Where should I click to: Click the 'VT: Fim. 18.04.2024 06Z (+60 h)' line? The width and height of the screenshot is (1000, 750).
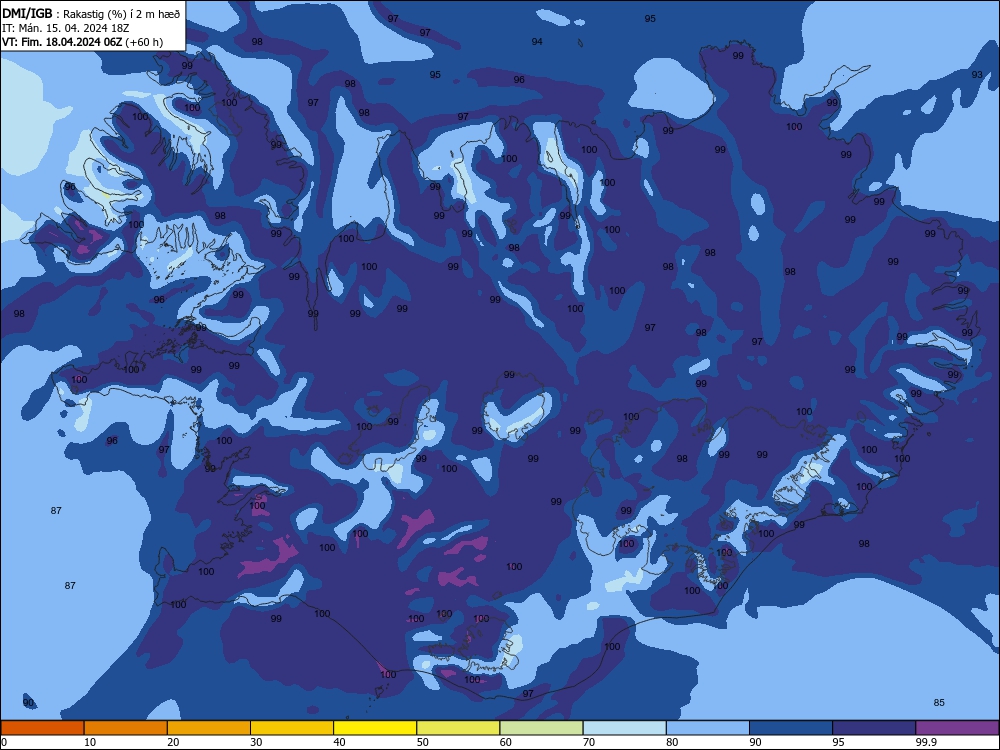[82, 42]
